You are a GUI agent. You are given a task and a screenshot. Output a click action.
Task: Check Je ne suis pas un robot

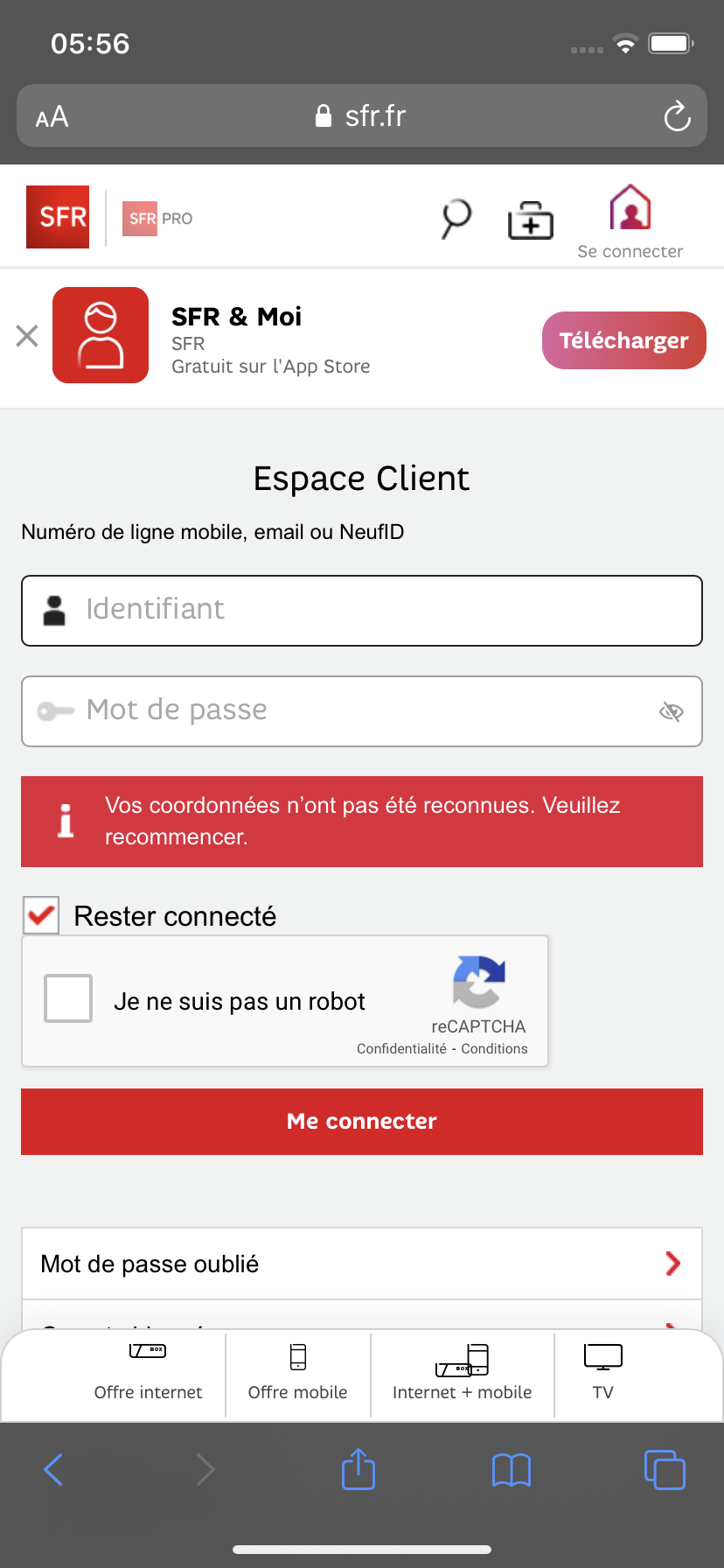(x=67, y=997)
